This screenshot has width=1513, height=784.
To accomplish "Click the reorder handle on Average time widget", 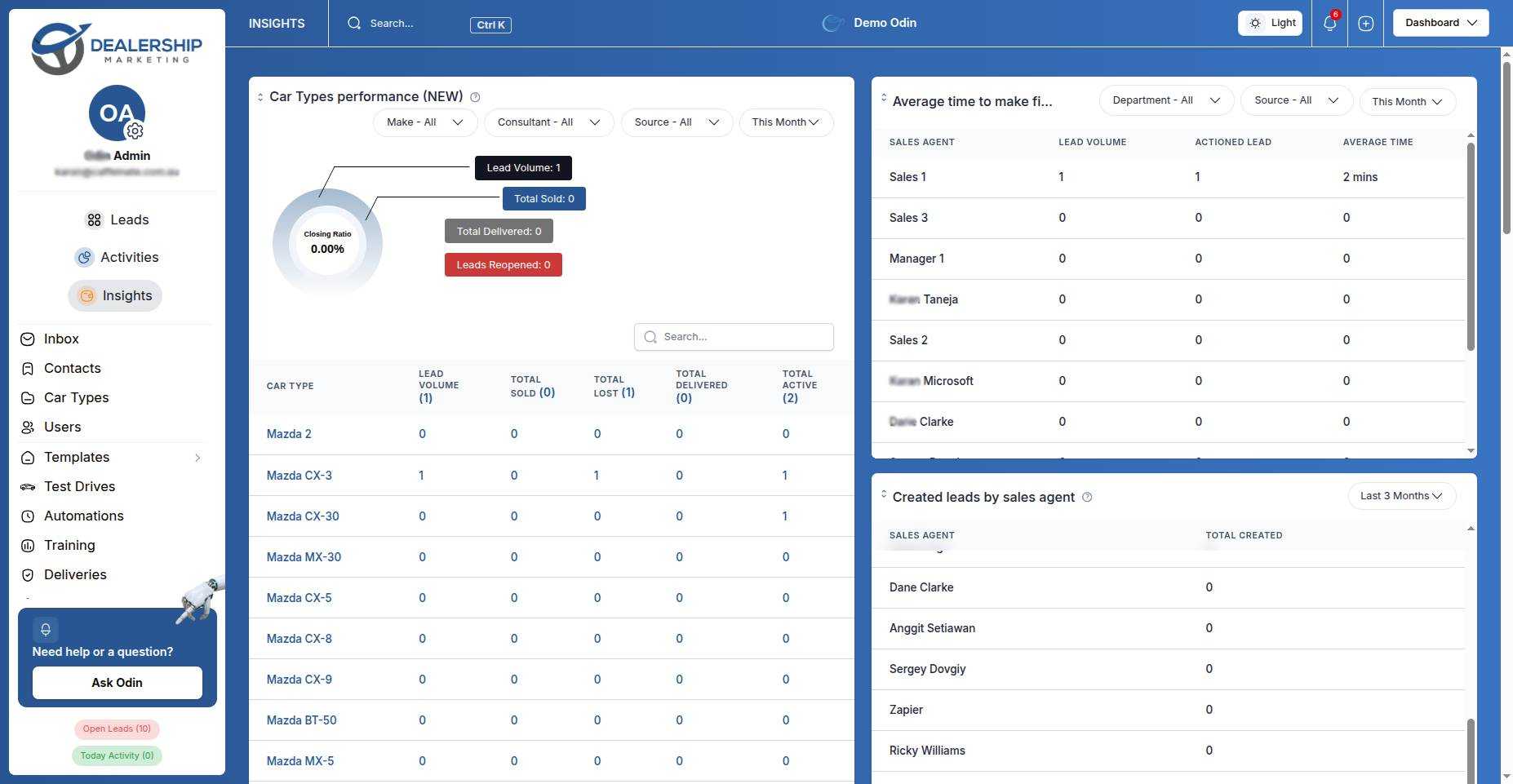I will point(884,98).
